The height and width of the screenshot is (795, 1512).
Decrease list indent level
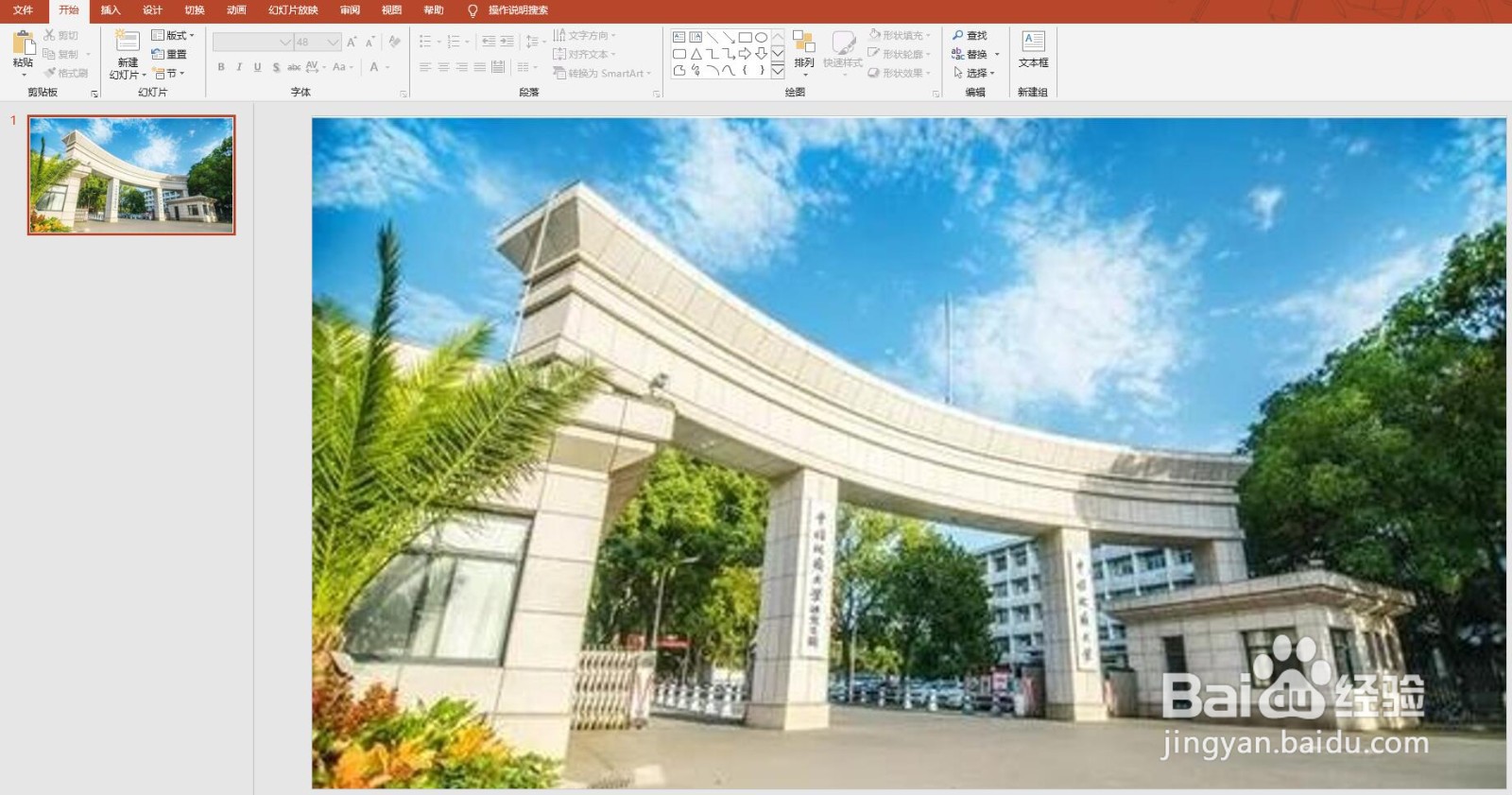(489, 42)
